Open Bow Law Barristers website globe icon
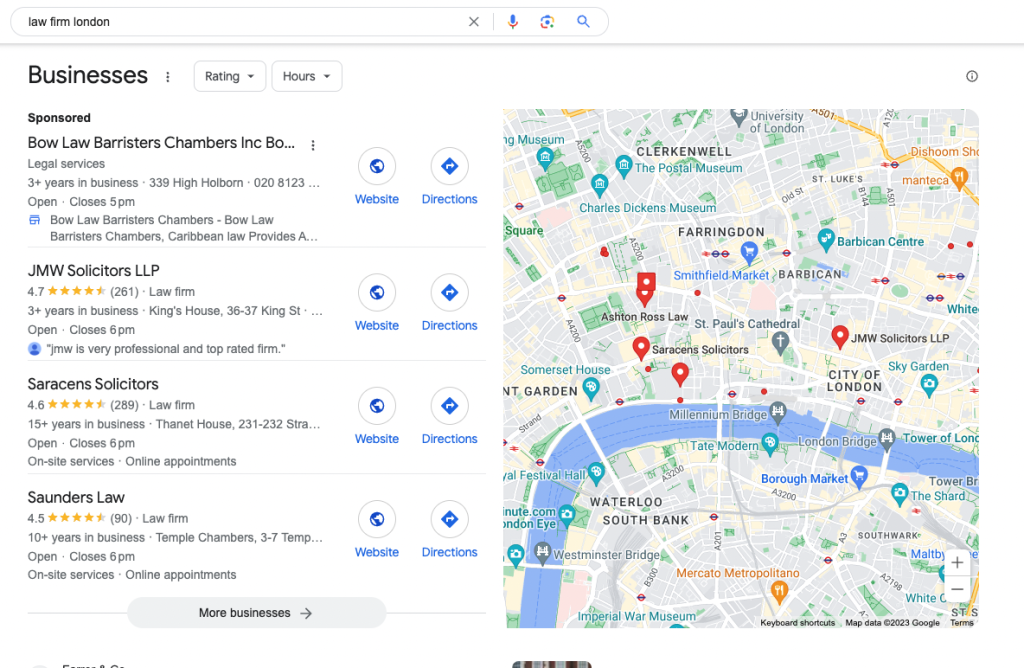The width and height of the screenshot is (1024, 668). coord(377,166)
